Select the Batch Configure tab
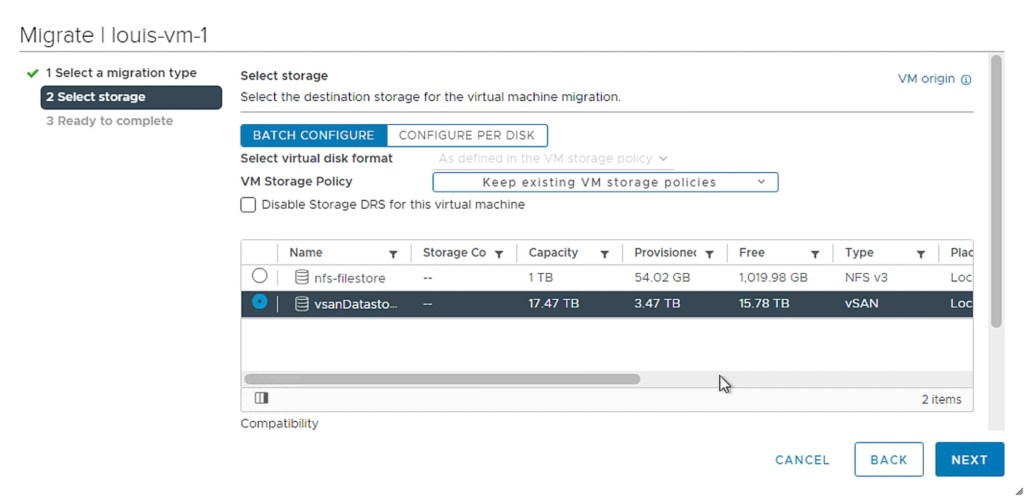Screen dimensions: 1024x496 313,135
